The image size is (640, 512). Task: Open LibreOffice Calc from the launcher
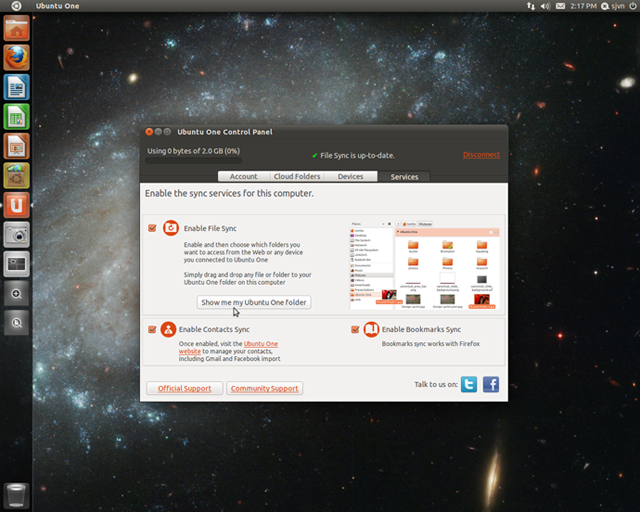coord(16,116)
